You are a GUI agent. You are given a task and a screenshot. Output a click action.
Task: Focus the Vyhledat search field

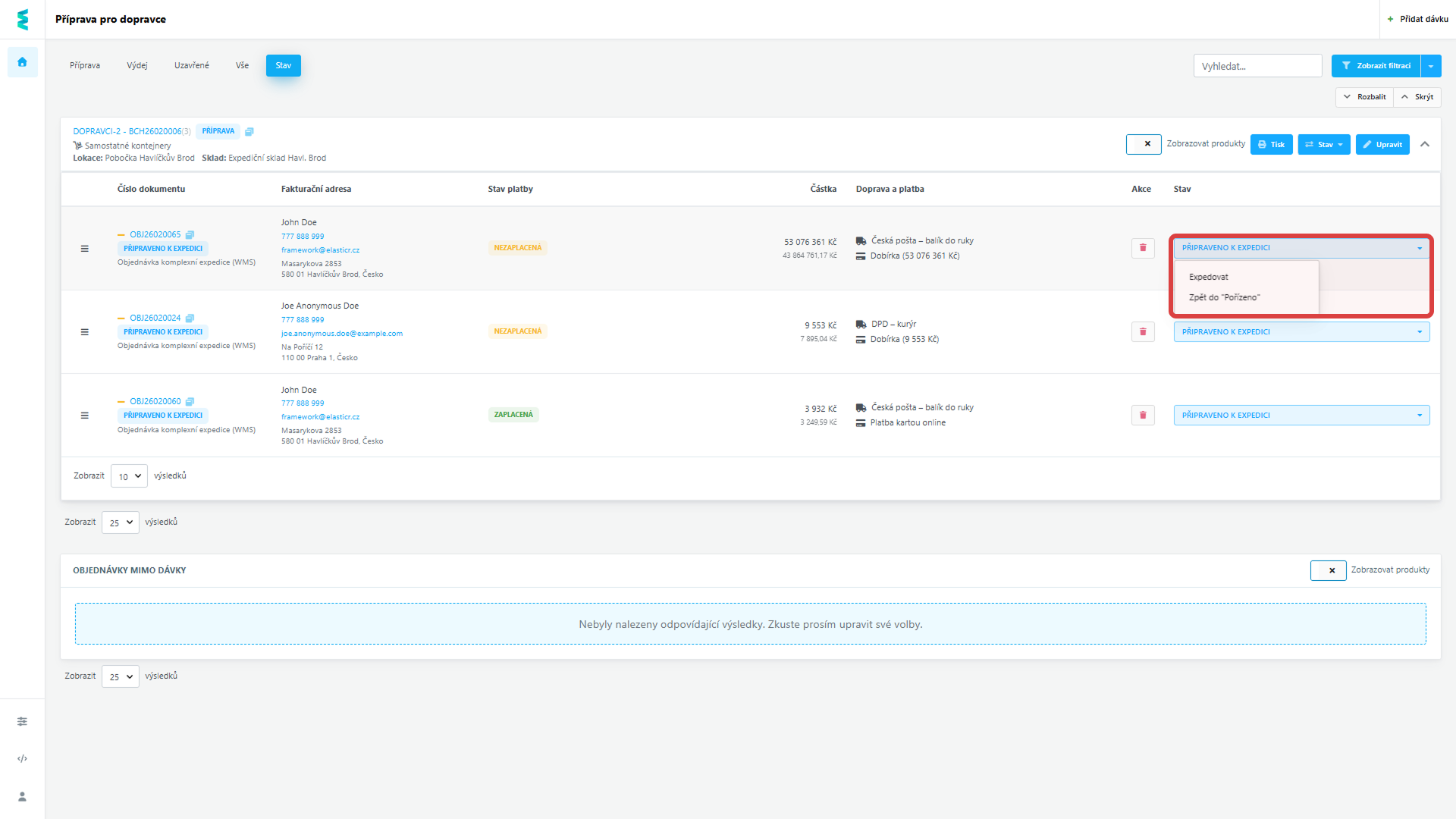pyautogui.click(x=1257, y=66)
